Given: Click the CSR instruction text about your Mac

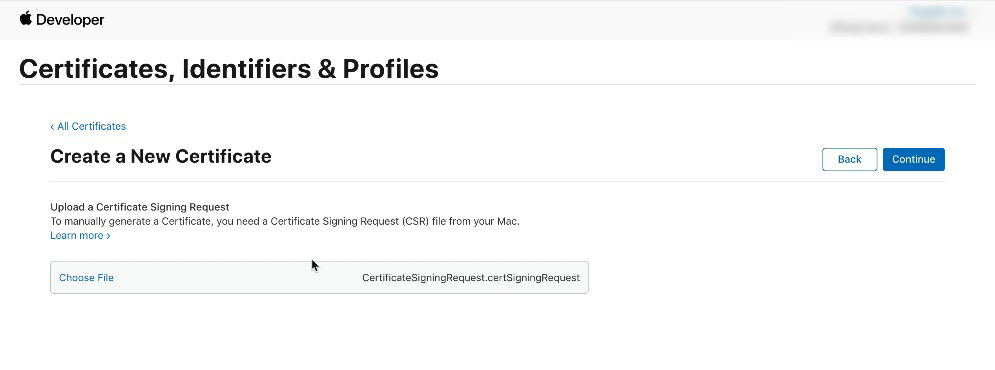Looking at the screenshot, I should [285, 221].
